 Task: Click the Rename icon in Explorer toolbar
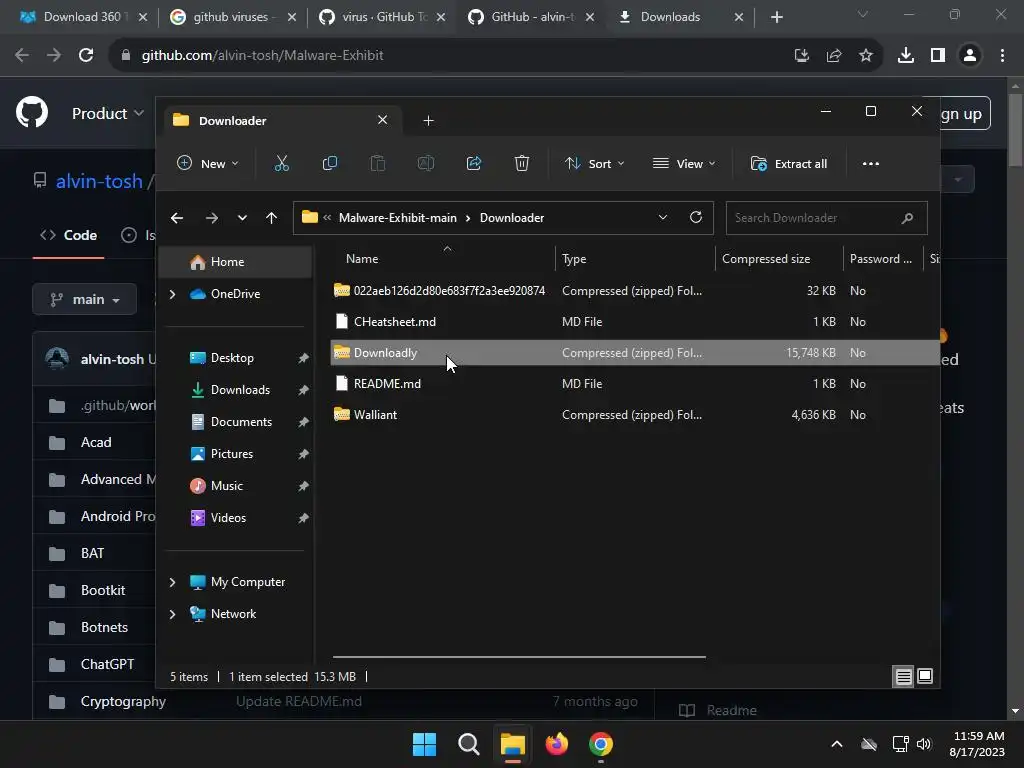(x=426, y=163)
